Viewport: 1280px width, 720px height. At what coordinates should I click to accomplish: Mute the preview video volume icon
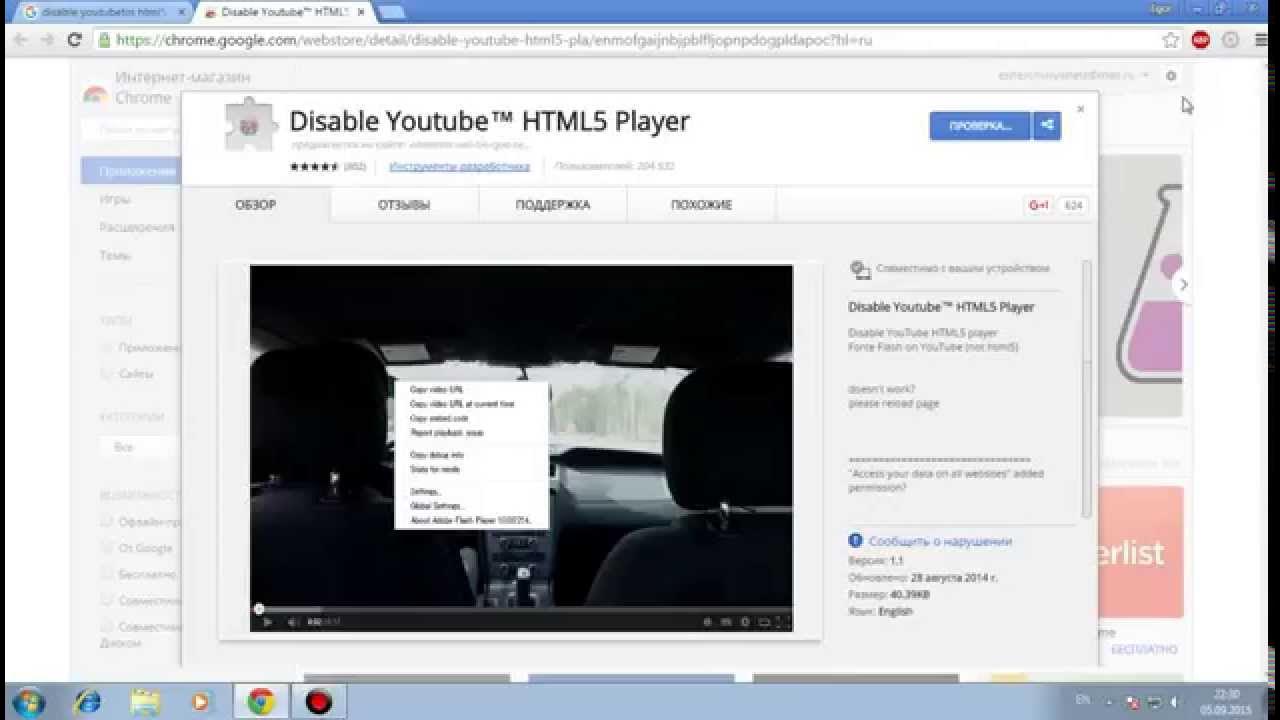[293, 622]
